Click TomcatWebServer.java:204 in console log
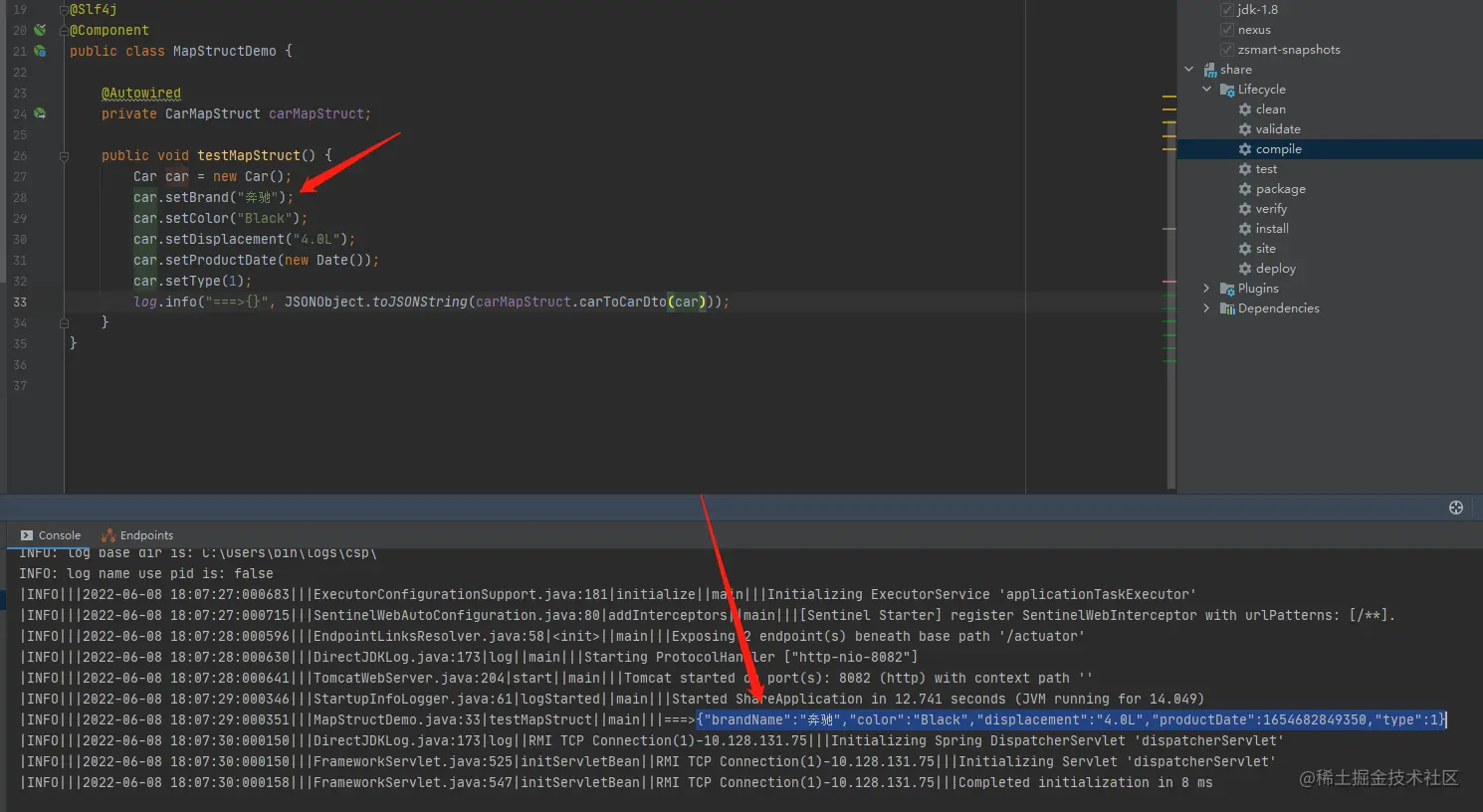1483x812 pixels. (409, 678)
